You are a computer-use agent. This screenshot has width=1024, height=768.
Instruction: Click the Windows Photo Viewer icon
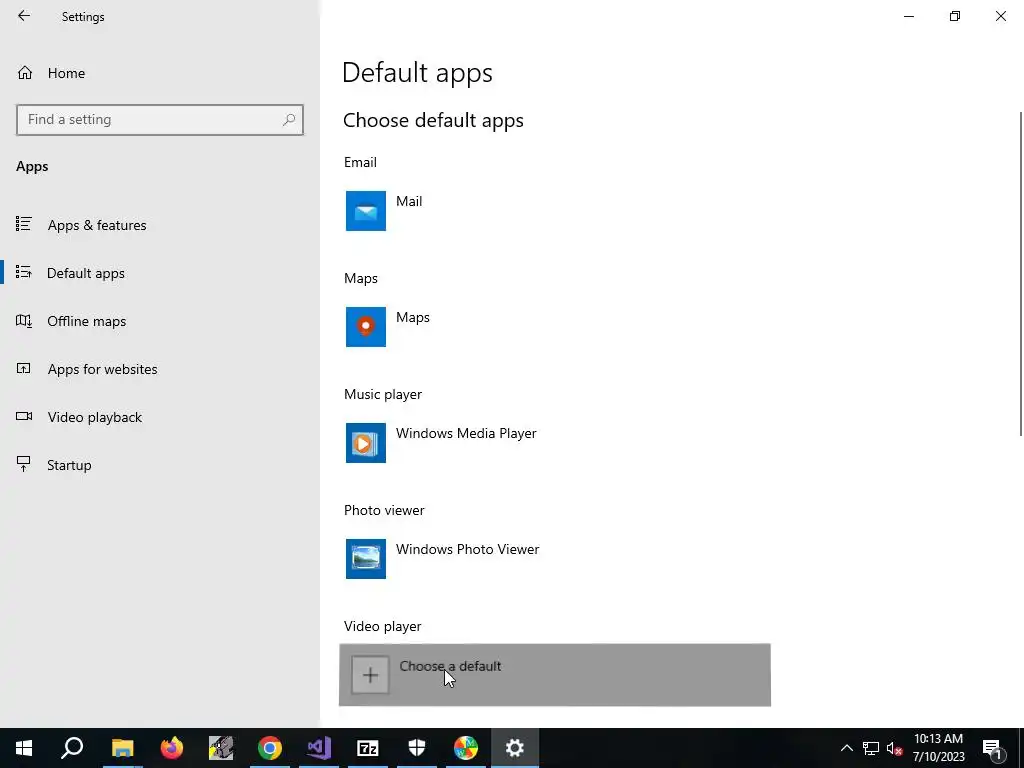366,559
